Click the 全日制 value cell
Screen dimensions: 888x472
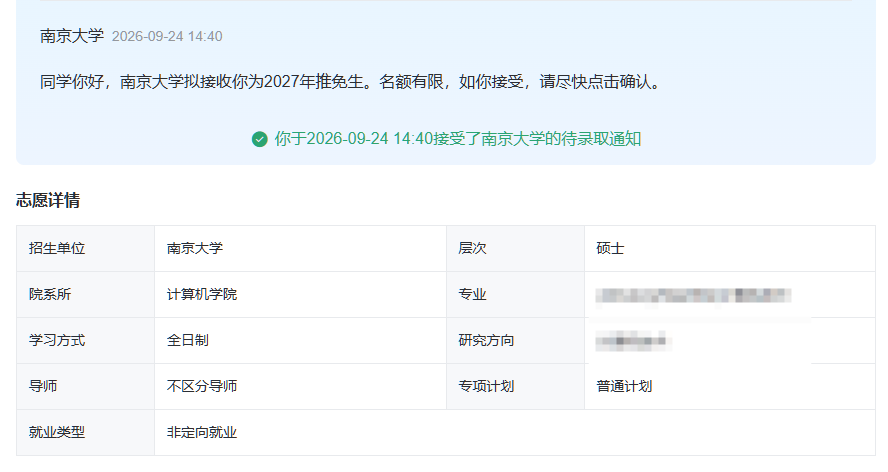(301, 341)
